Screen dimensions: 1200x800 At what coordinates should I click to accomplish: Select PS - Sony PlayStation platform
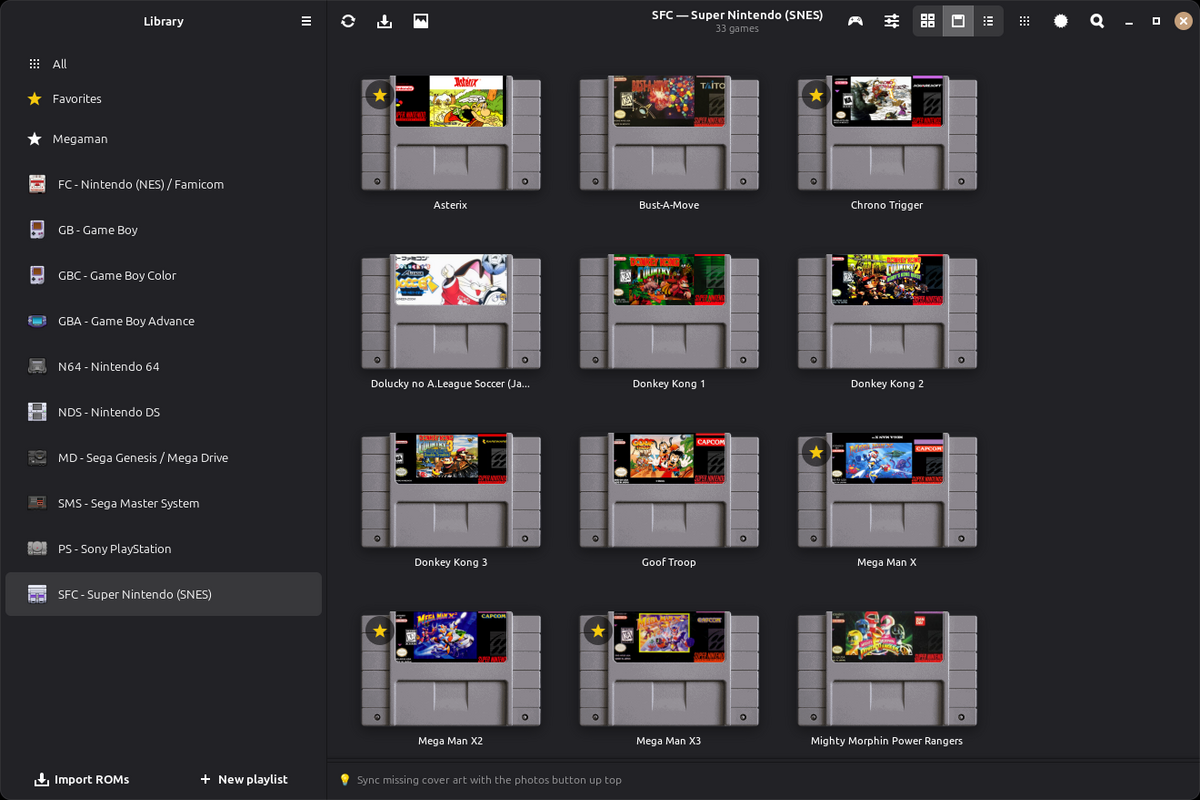click(x=163, y=548)
